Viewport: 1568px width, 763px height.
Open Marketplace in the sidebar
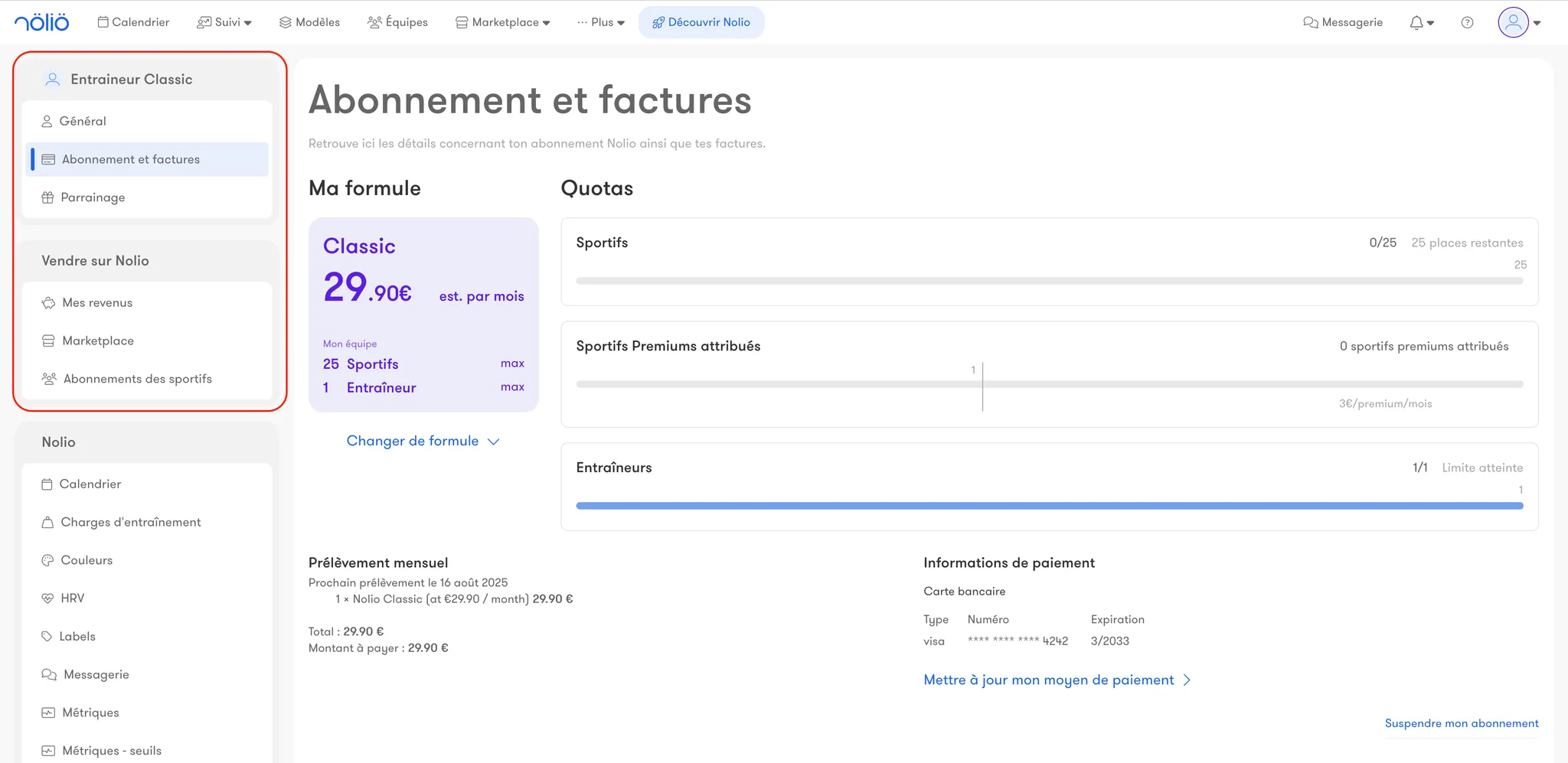(147, 341)
